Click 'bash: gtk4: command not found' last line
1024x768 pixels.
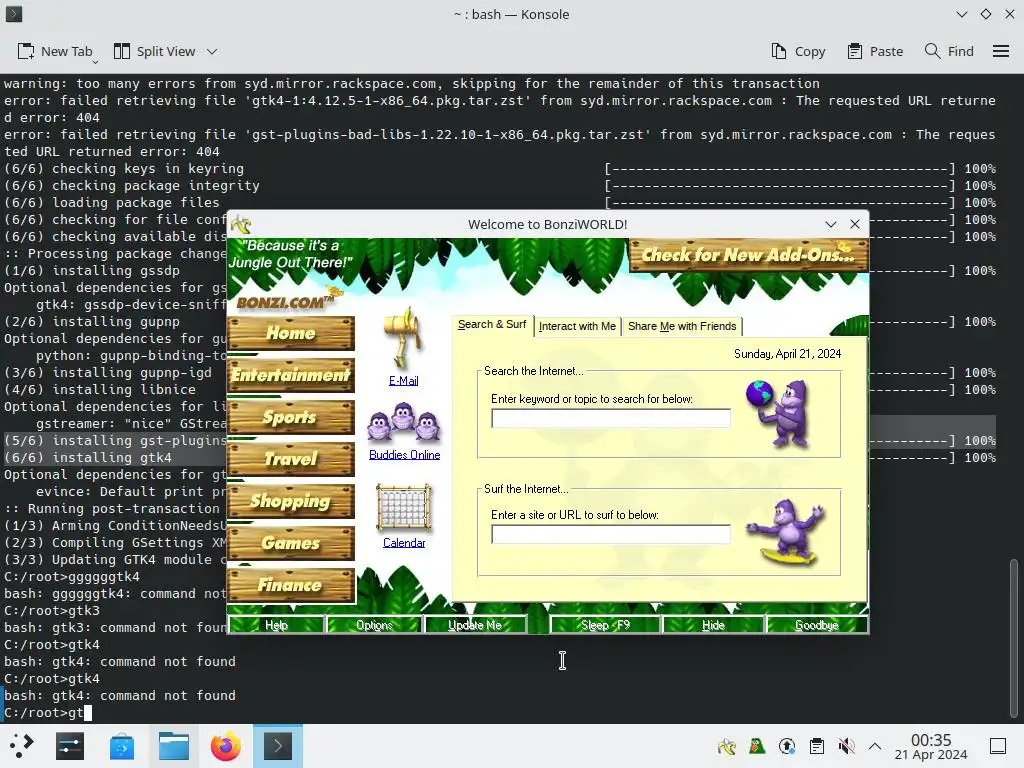click(120, 696)
